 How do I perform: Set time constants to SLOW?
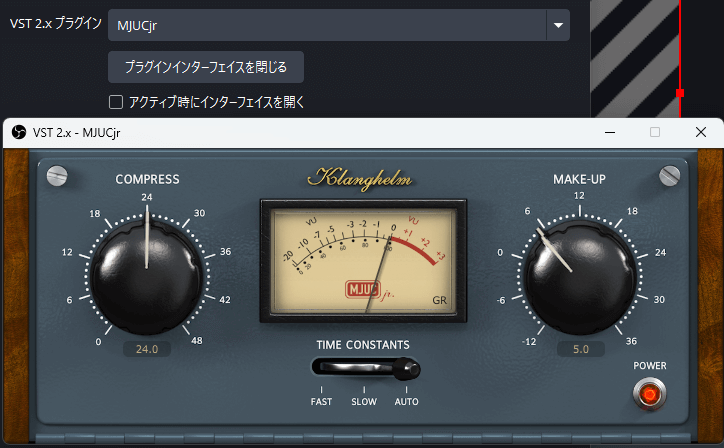click(x=364, y=401)
